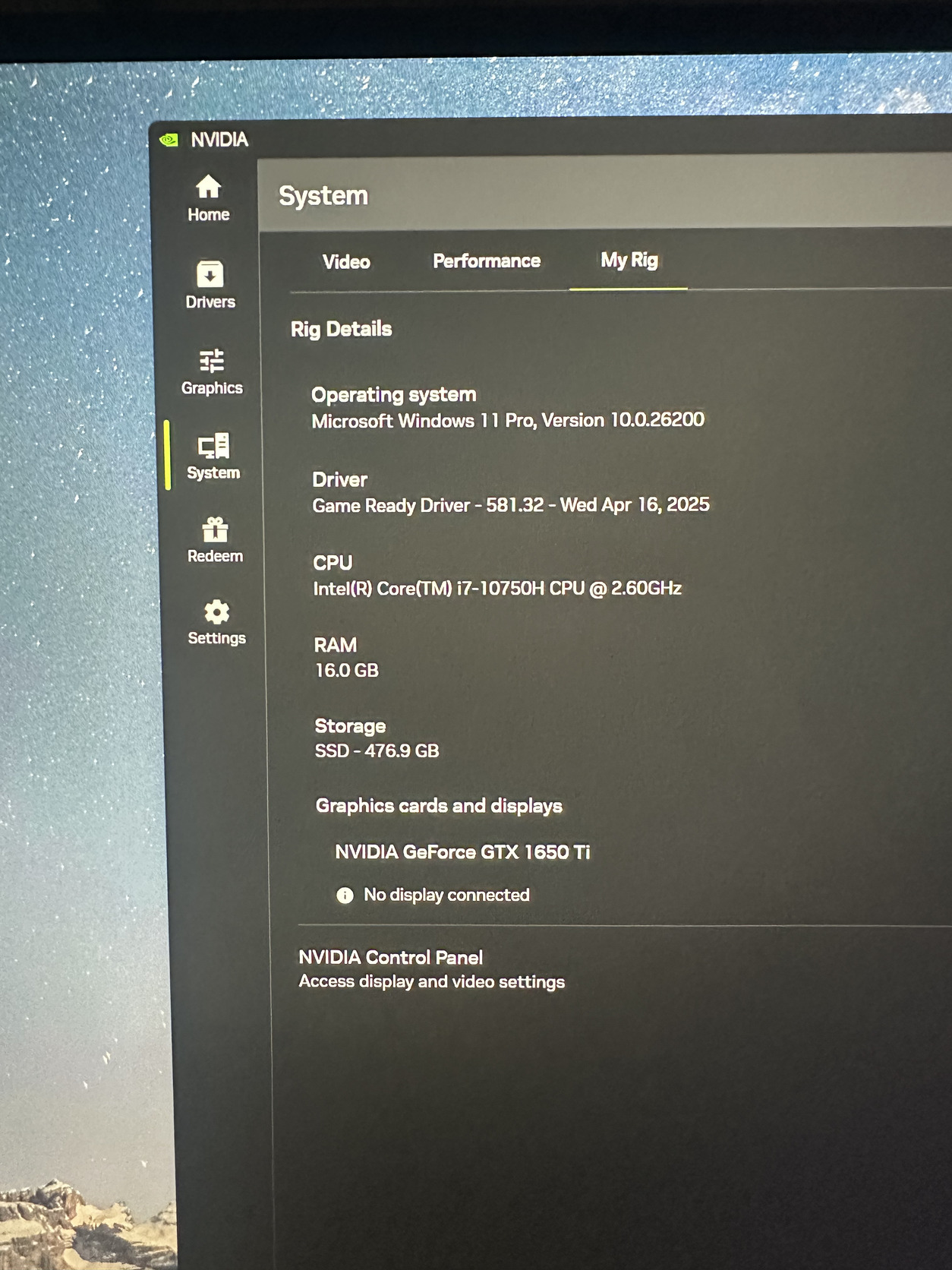This screenshot has height=1270, width=952.
Task: Click the No display connected text
Action: [x=446, y=895]
